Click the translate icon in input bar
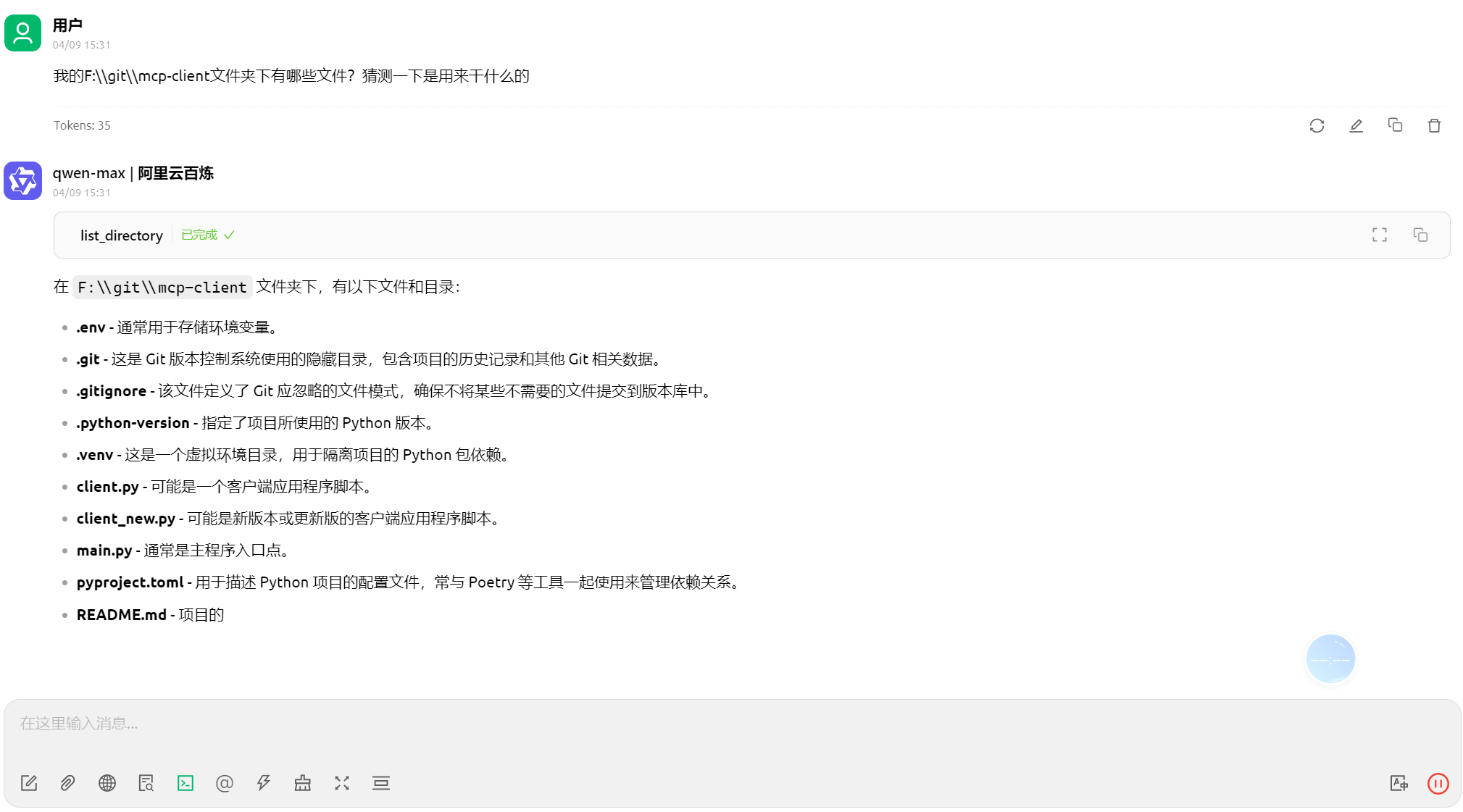1463x812 pixels. (1399, 783)
